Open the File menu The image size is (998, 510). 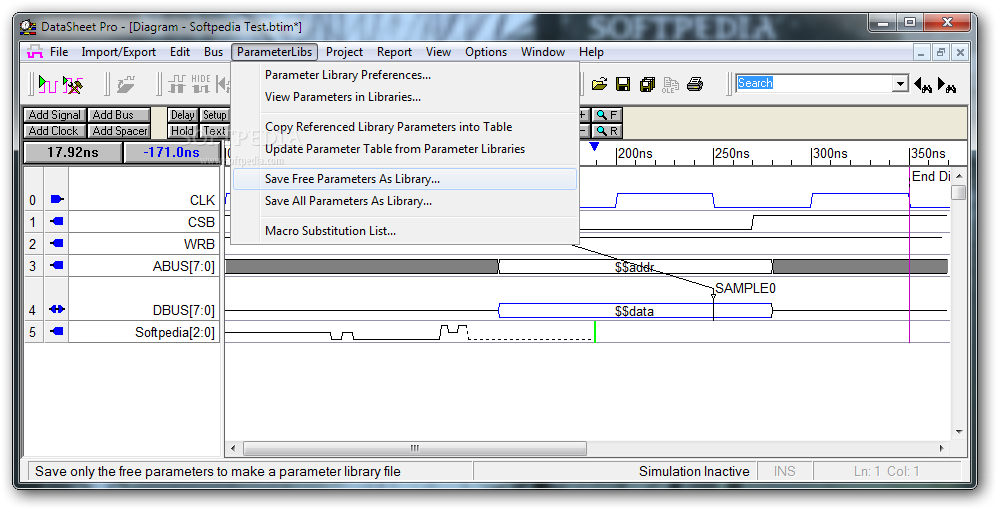[59, 52]
